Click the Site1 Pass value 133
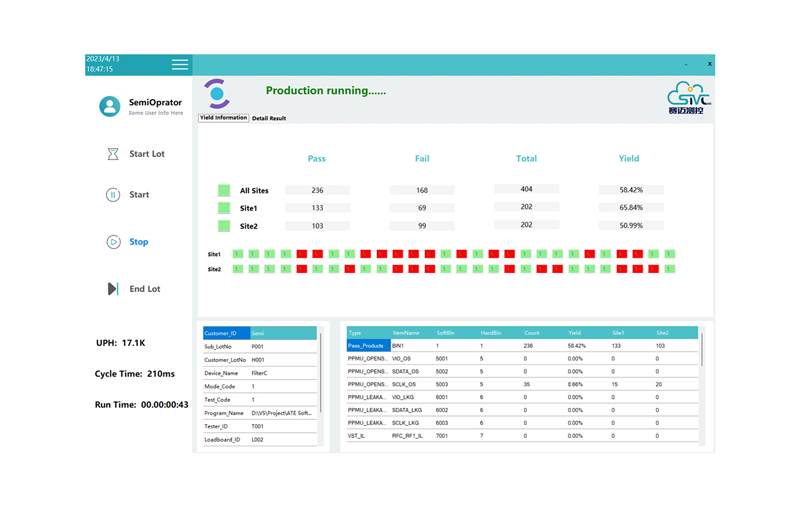Image resolution: width=800 pixels, height=507 pixels. [317, 208]
